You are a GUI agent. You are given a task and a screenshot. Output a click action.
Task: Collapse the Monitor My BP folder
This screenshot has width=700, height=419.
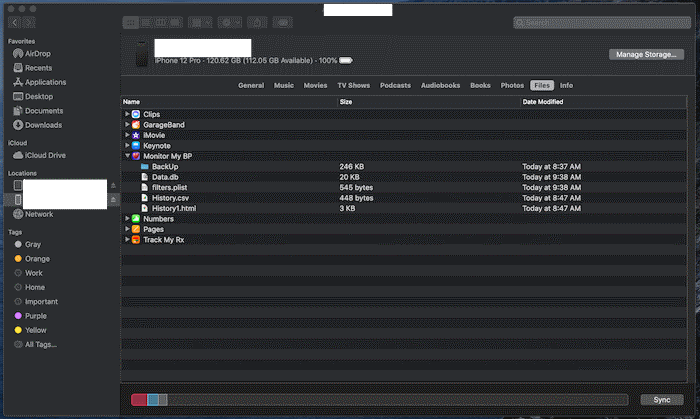point(127,156)
